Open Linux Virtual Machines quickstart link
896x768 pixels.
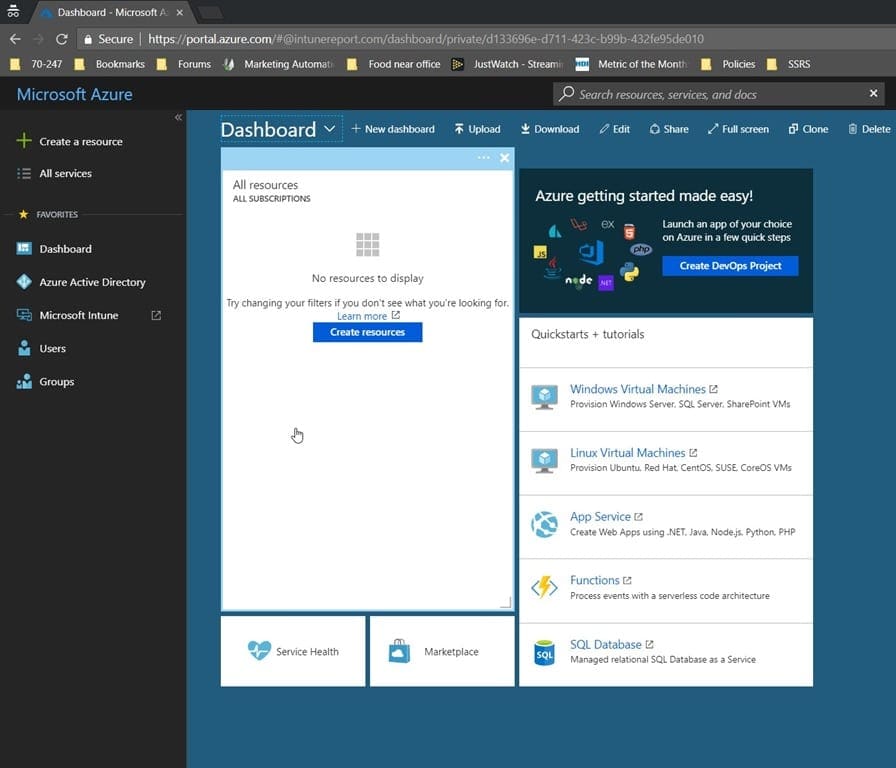click(x=633, y=453)
